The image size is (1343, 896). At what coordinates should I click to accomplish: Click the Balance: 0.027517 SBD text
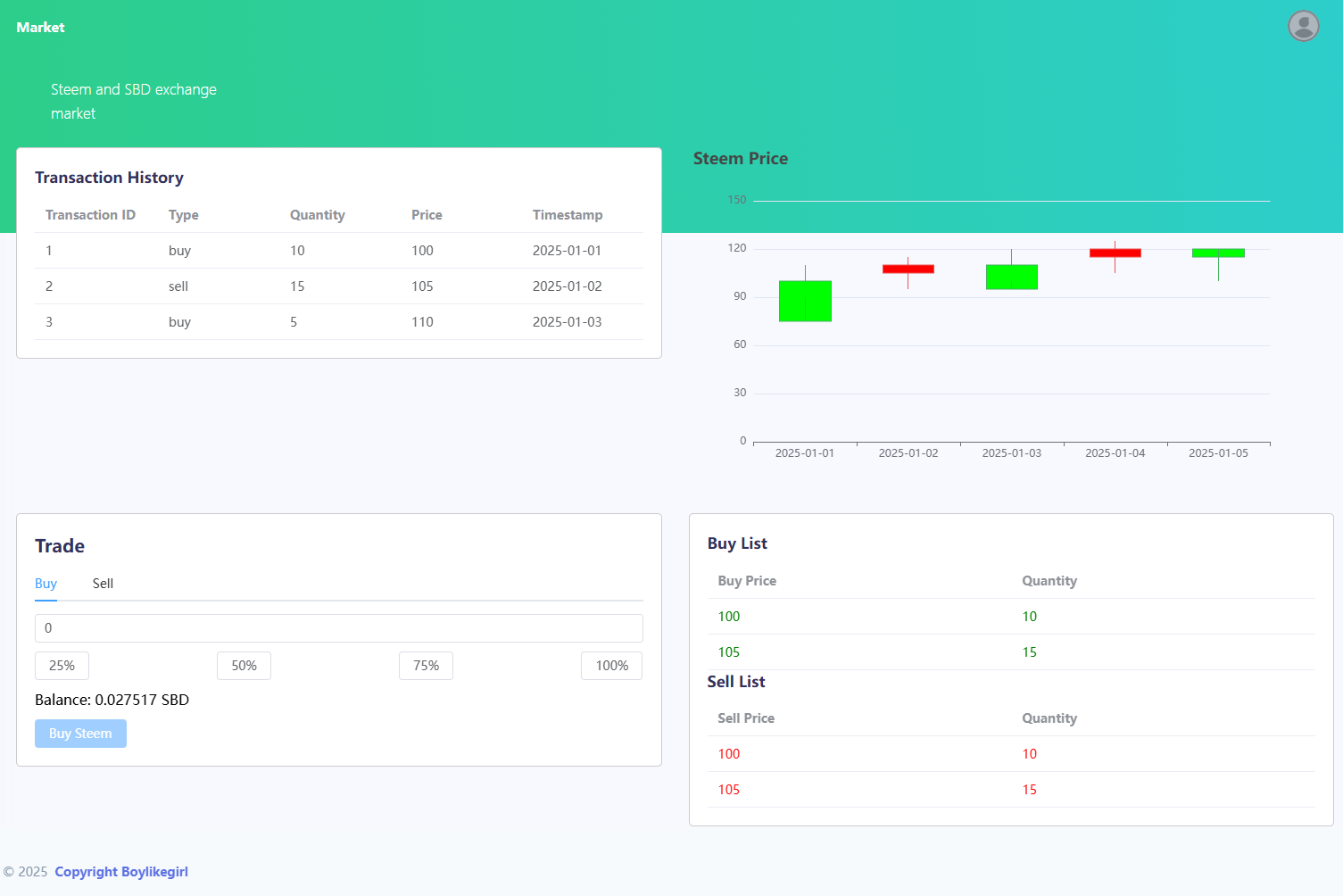tap(112, 700)
